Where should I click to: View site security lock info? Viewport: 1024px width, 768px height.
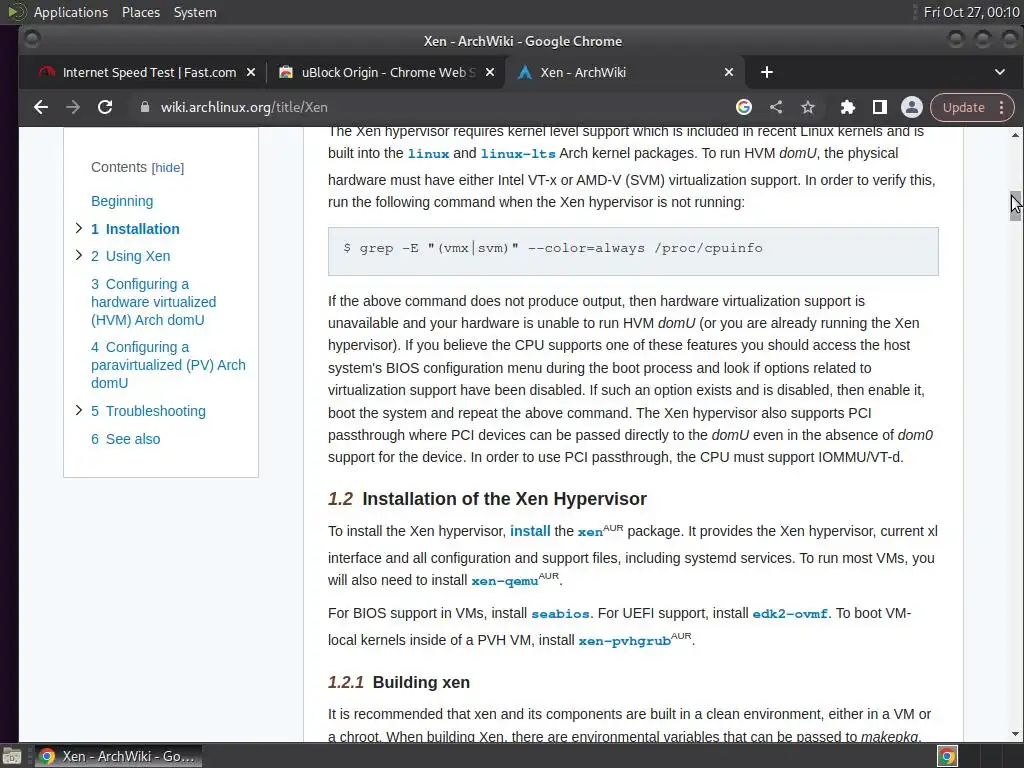point(145,107)
